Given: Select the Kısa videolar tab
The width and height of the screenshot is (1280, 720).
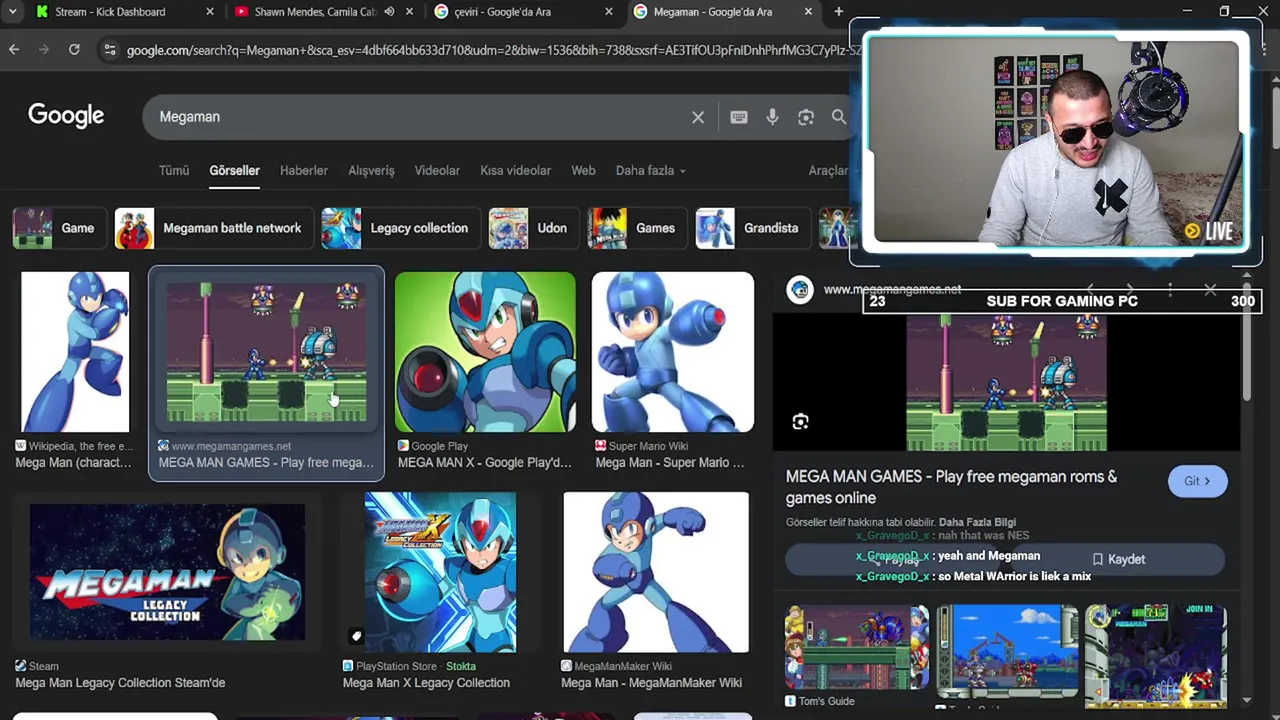Looking at the screenshot, I should [515, 171].
